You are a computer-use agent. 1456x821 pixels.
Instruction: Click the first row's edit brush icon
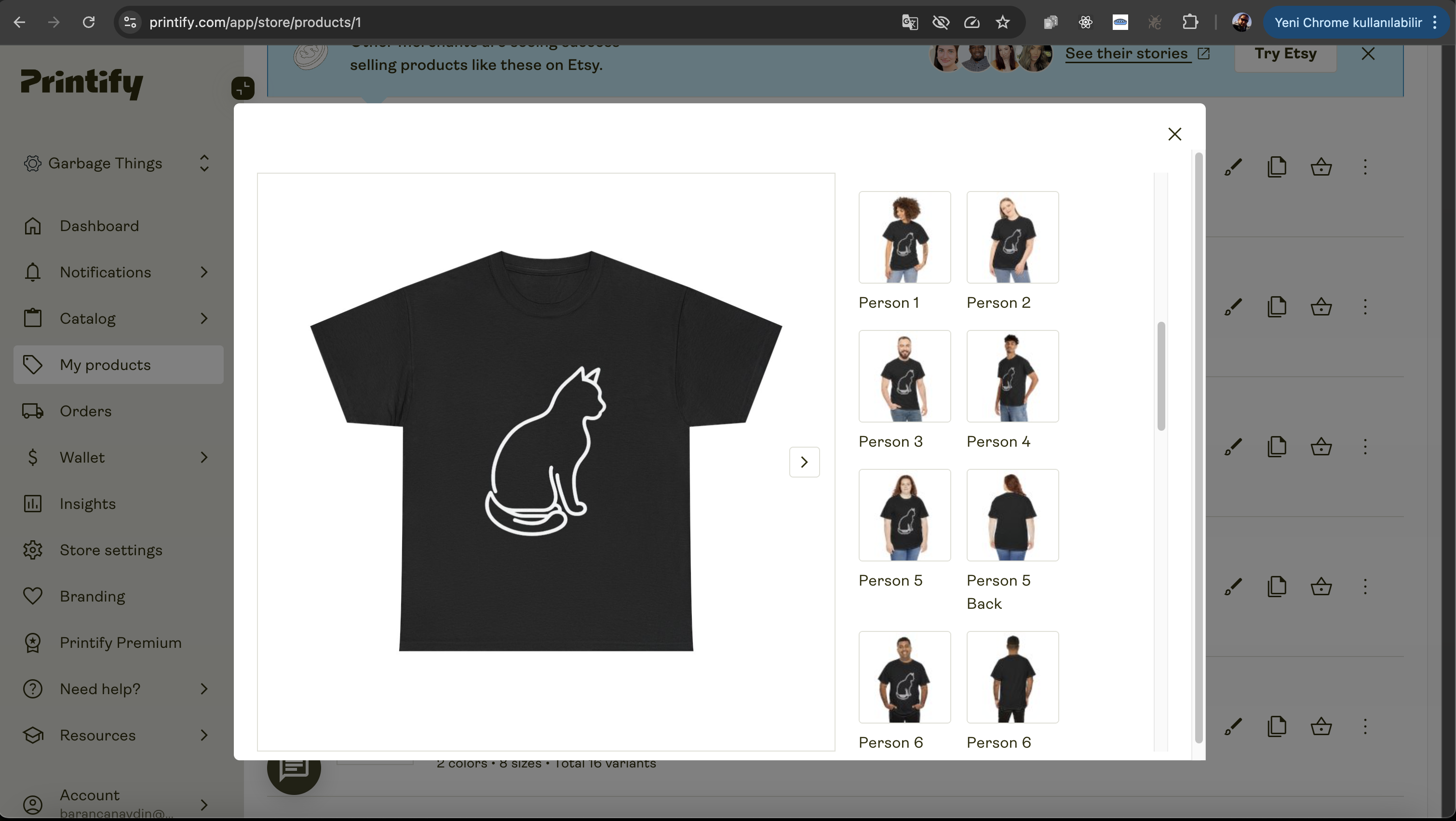(1233, 167)
